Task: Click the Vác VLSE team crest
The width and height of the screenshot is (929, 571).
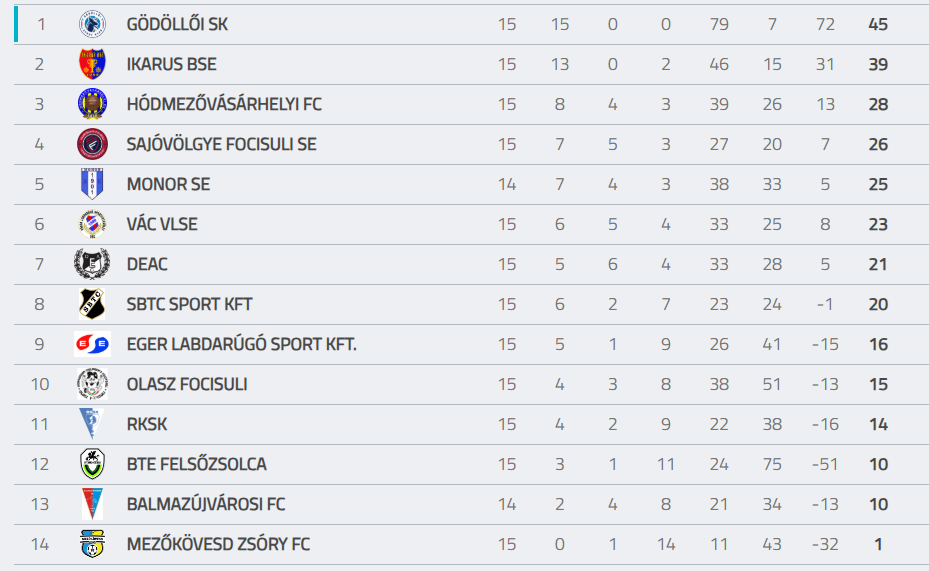Action: click(x=92, y=224)
